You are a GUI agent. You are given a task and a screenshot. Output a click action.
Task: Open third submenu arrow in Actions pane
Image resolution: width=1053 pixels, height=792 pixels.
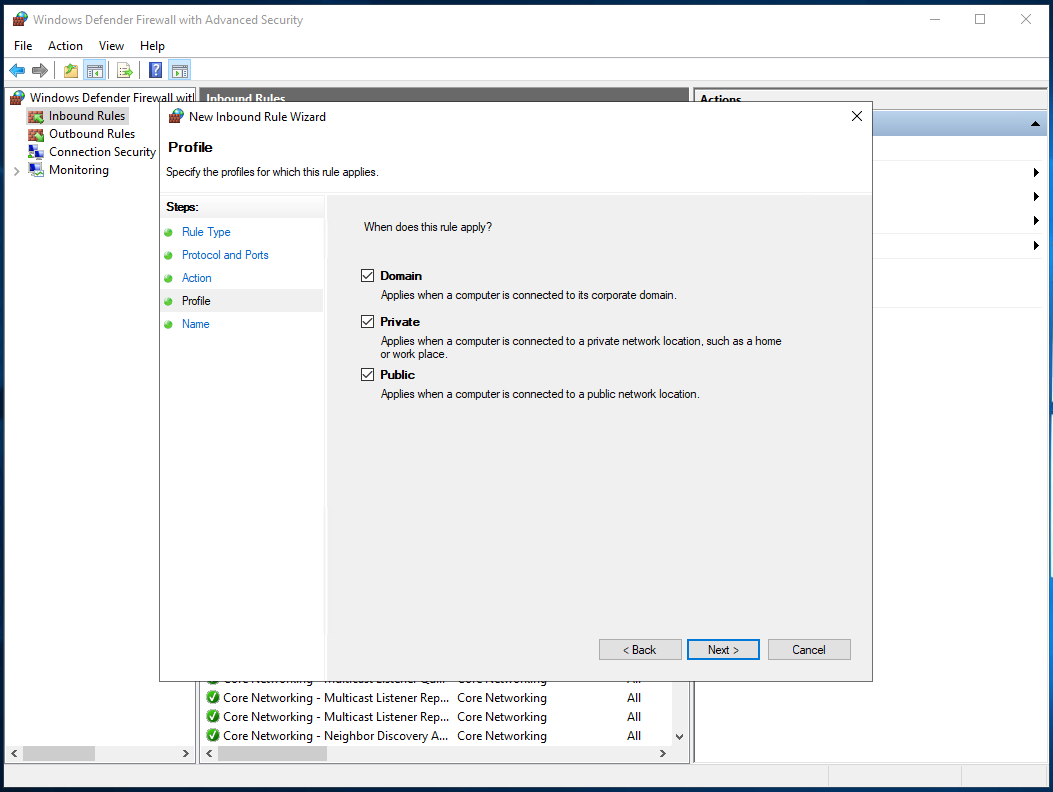1036,220
